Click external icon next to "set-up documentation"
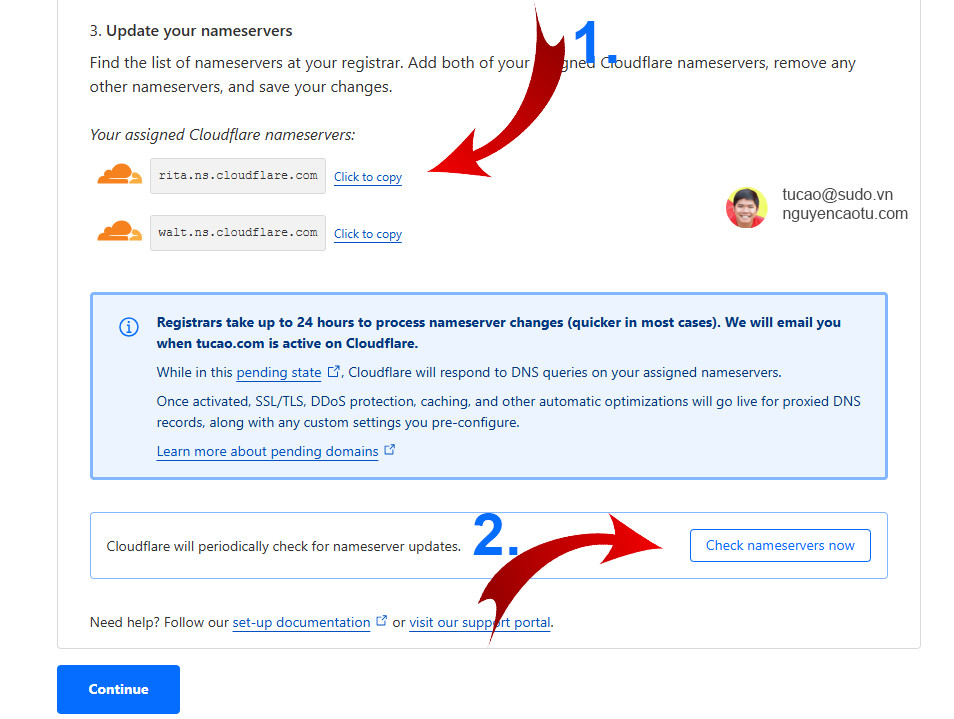Viewport: 954px width, 719px height. (382, 621)
